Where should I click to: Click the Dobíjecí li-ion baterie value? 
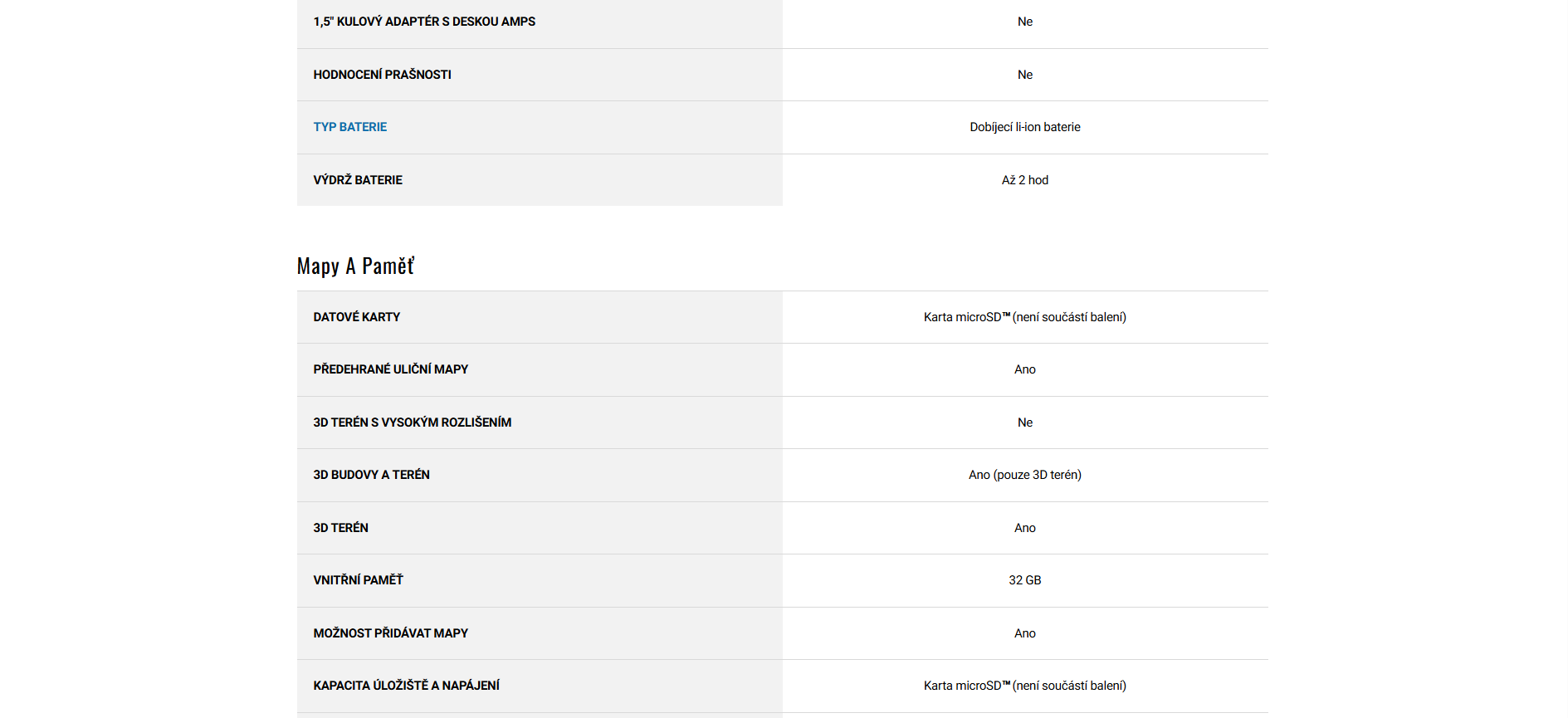(x=1024, y=127)
